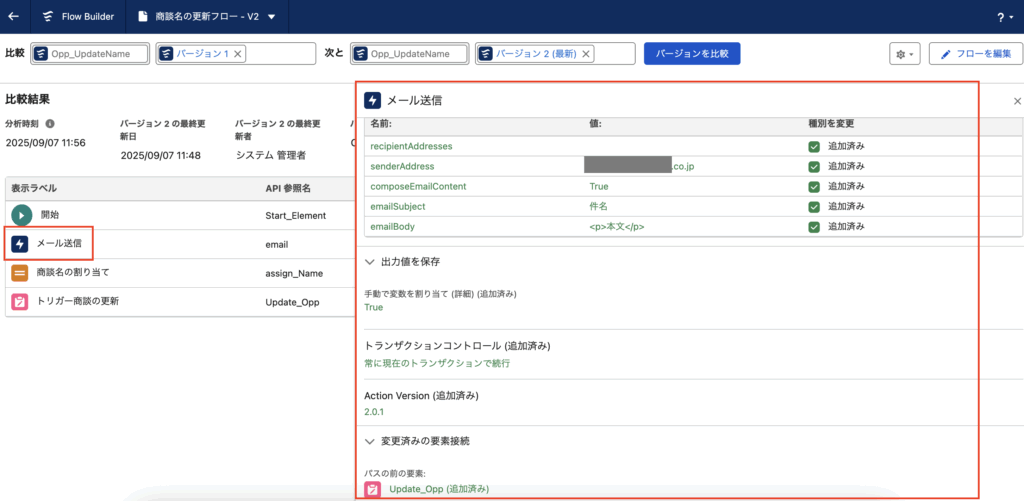Remove バージョン 1 from the first version field
This screenshot has height=501, width=1024.
click(x=238, y=54)
